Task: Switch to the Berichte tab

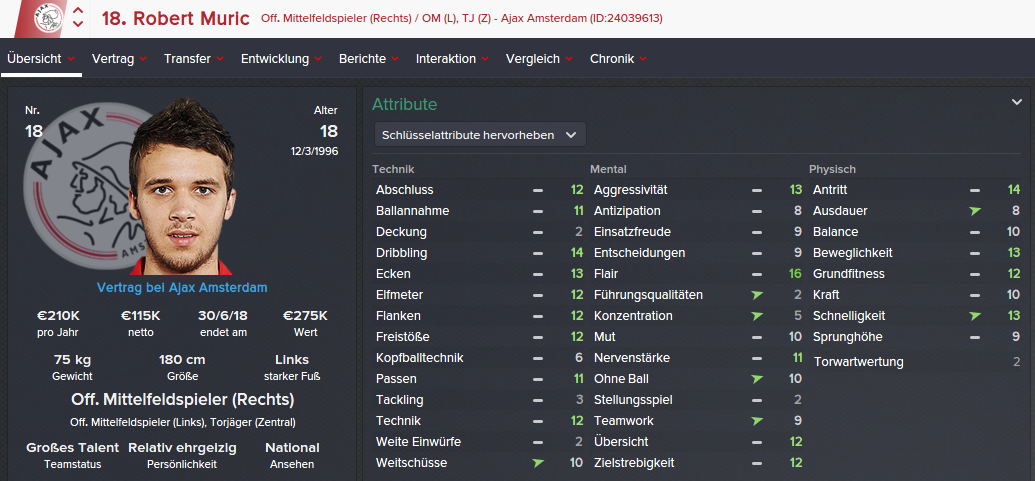Action: click(362, 59)
